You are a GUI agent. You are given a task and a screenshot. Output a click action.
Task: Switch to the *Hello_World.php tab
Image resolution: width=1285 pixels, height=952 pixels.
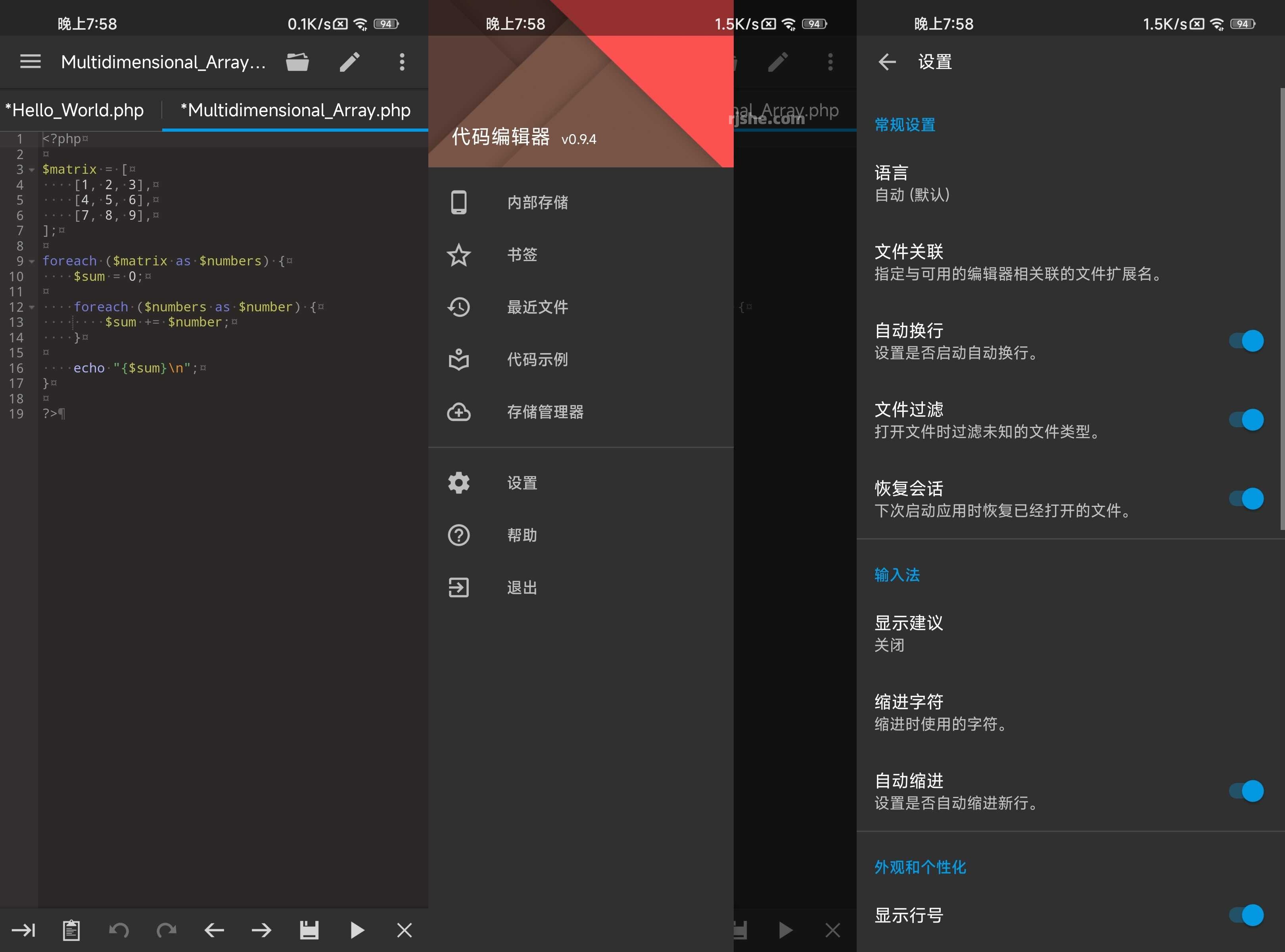tap(74, 109)
